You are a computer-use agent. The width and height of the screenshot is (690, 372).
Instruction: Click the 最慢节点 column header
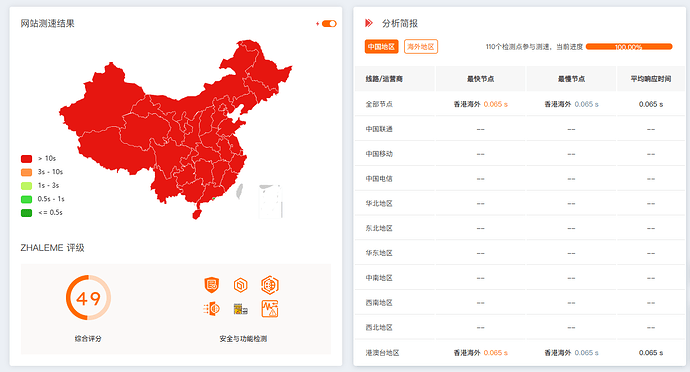coord(571,79)
